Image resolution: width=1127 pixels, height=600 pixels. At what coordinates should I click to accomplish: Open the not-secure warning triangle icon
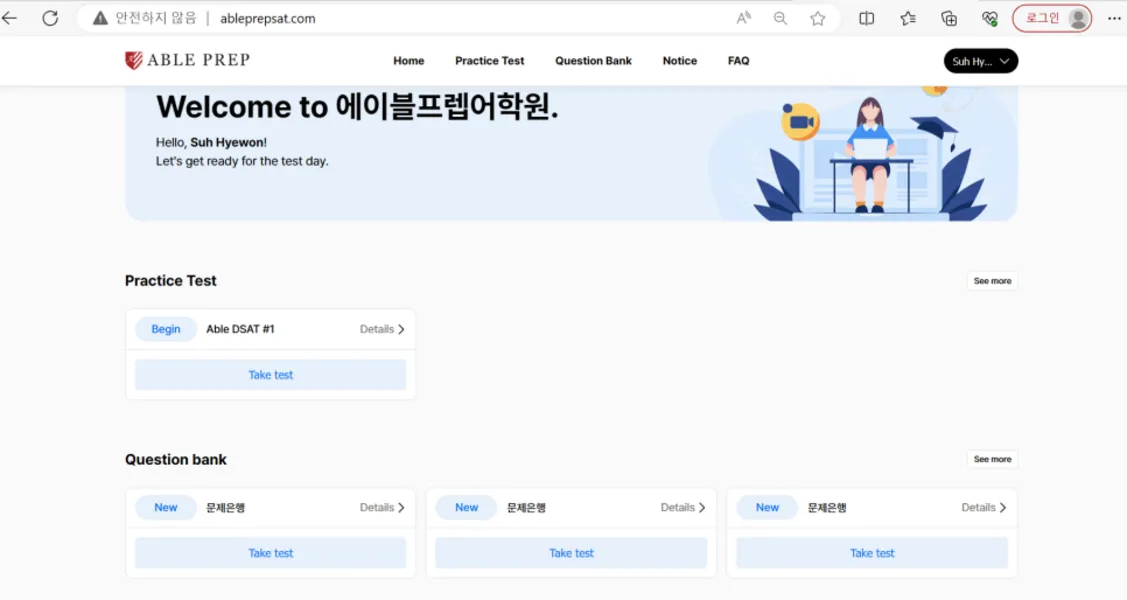[100, 18]
